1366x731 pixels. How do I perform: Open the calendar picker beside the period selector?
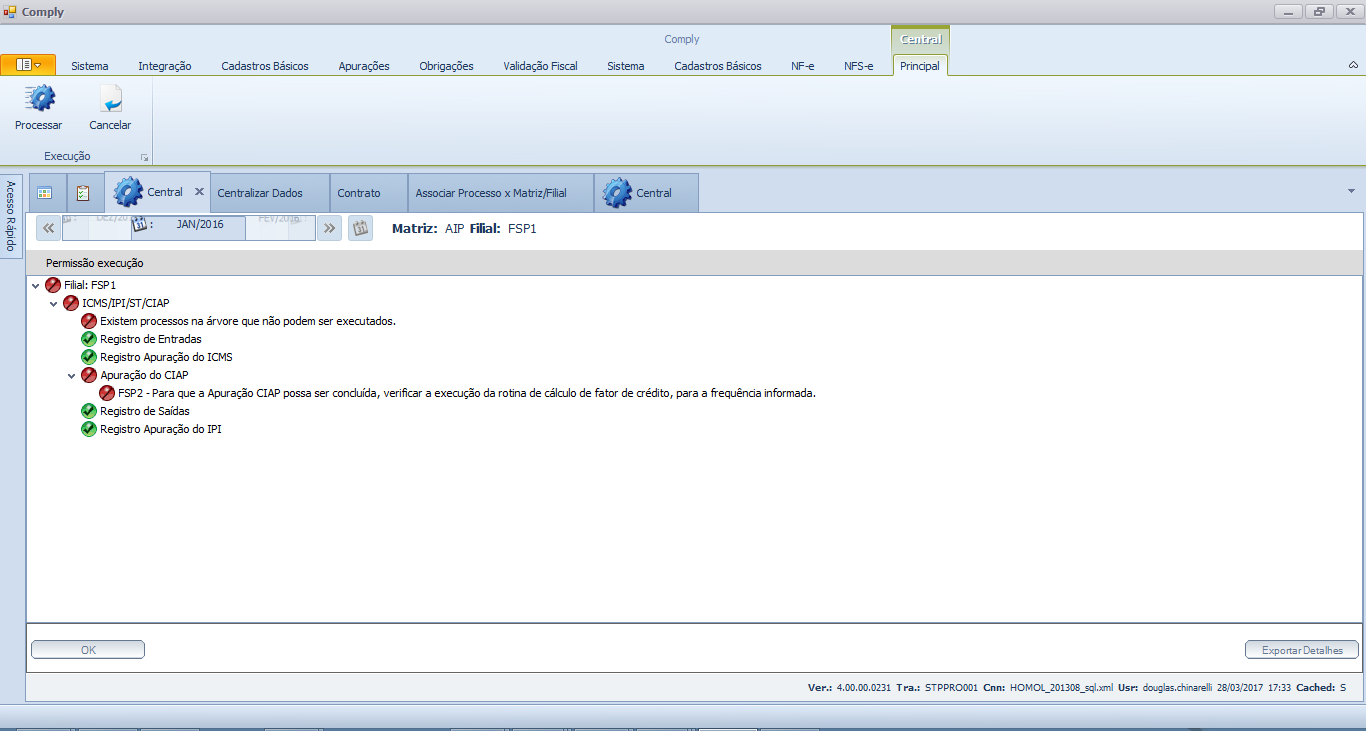pyautogui.click(x=360, y=228)
